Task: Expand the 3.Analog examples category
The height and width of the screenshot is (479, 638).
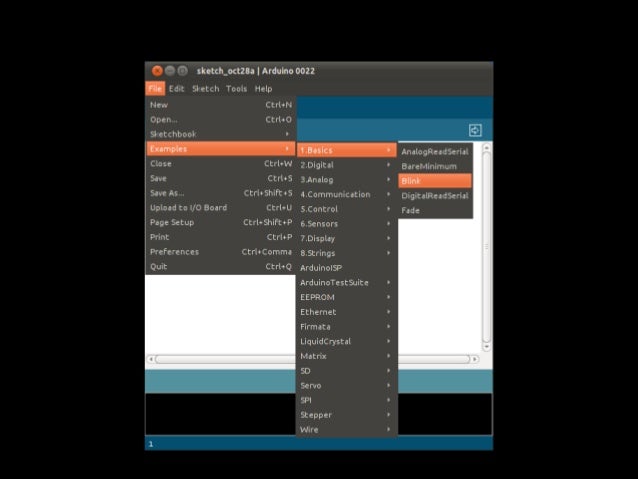Action: click(x=346, y=179)
